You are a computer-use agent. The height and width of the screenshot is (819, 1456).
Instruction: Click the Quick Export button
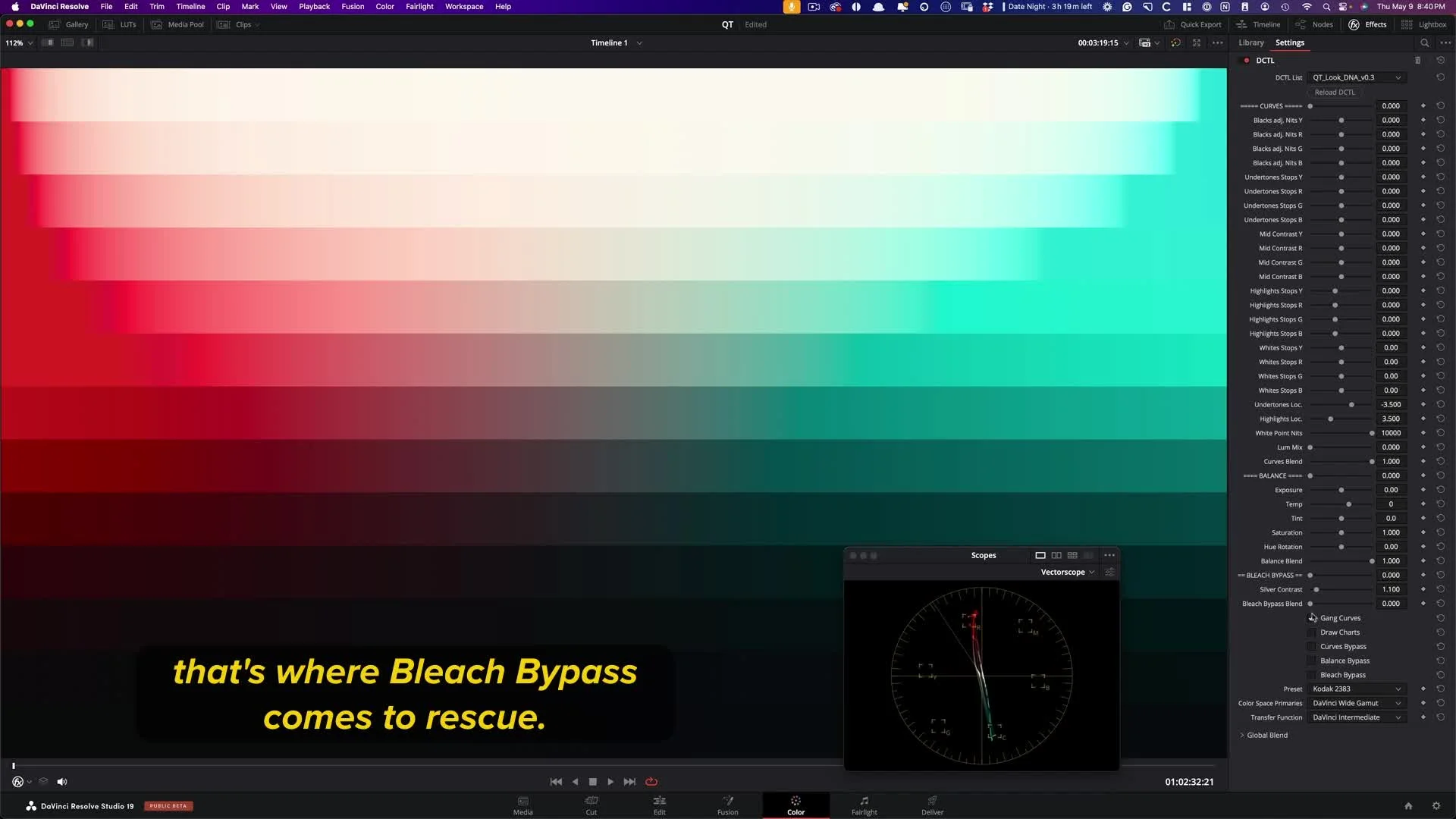coord(1193,24)
